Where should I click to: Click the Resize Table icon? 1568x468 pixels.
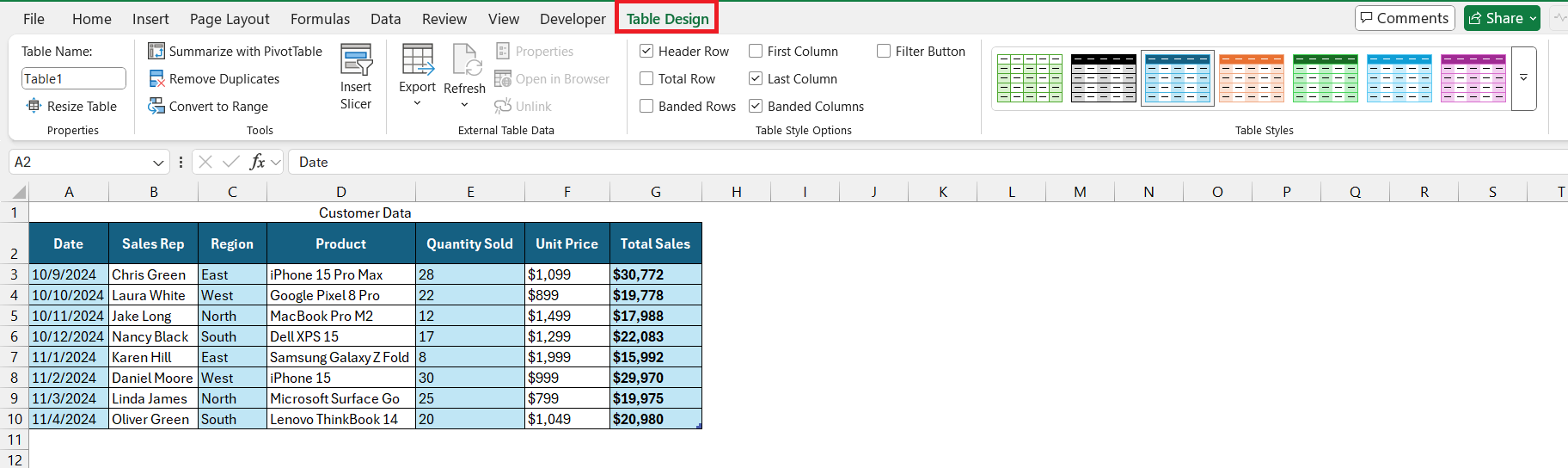pos(34,106)
